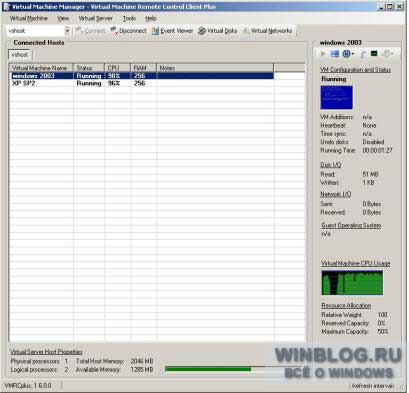Click the grayed last icon in VM toolbar
409x393 pixels.
pyautogui.click(x=387, y=53)
